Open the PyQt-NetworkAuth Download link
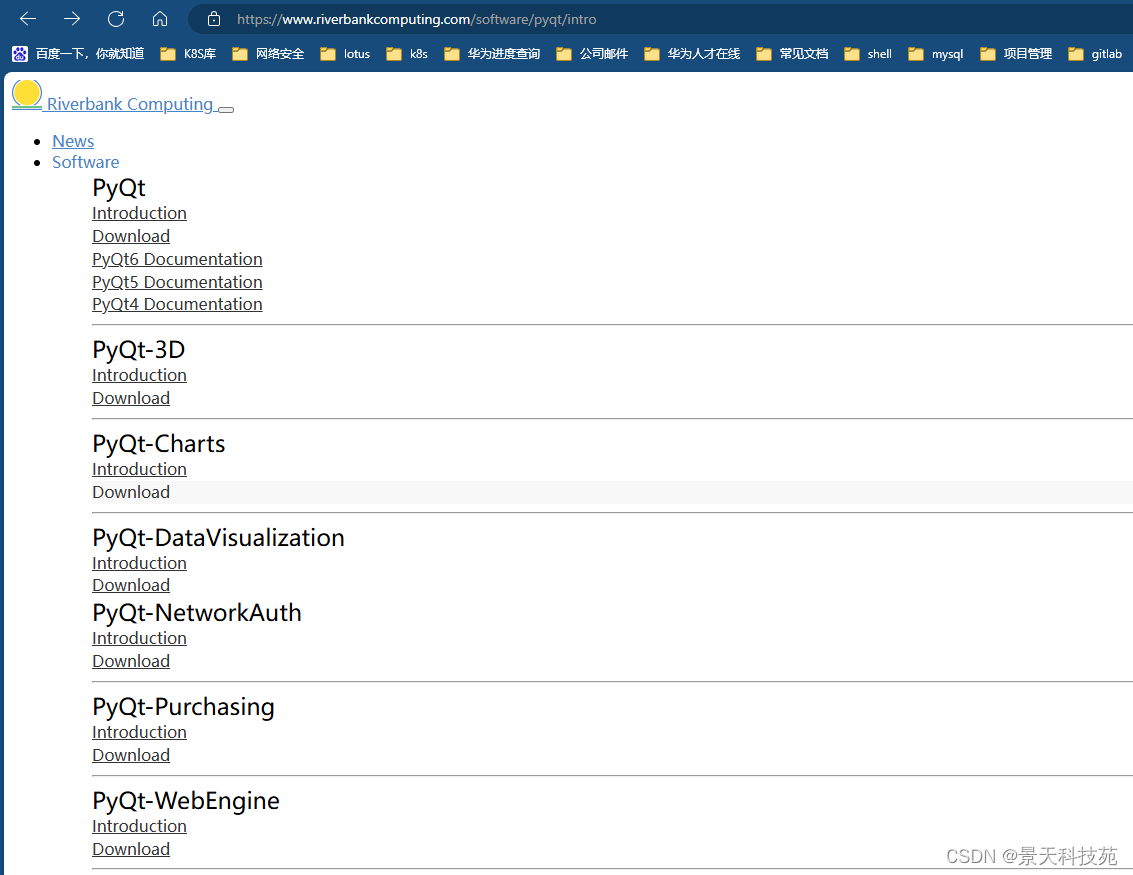 pyautogui.click(x=131, y=661)
